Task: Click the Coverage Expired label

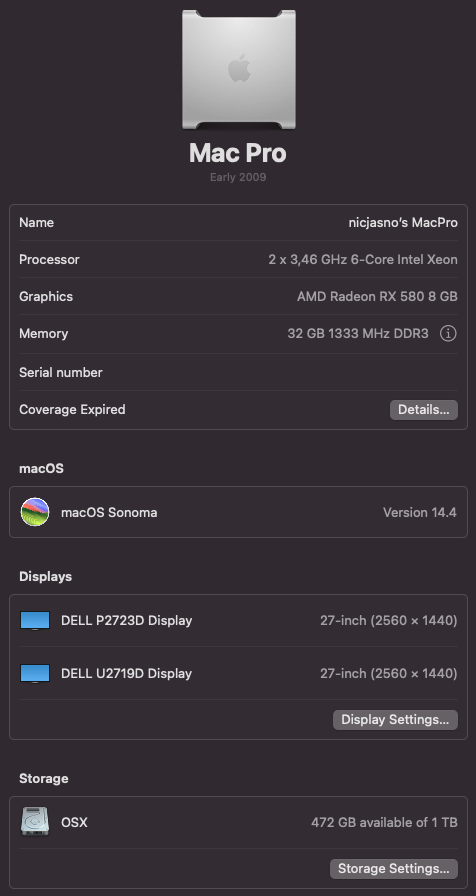Action: click(x=72, y=410)
